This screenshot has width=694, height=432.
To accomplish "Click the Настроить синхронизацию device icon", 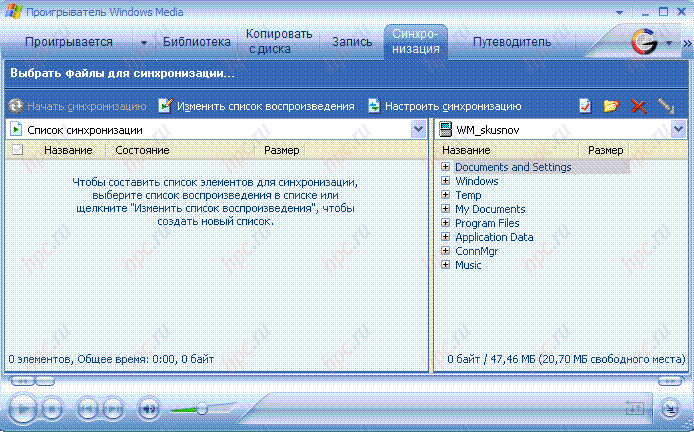I will pyautogui.click(x=374, y=106).
